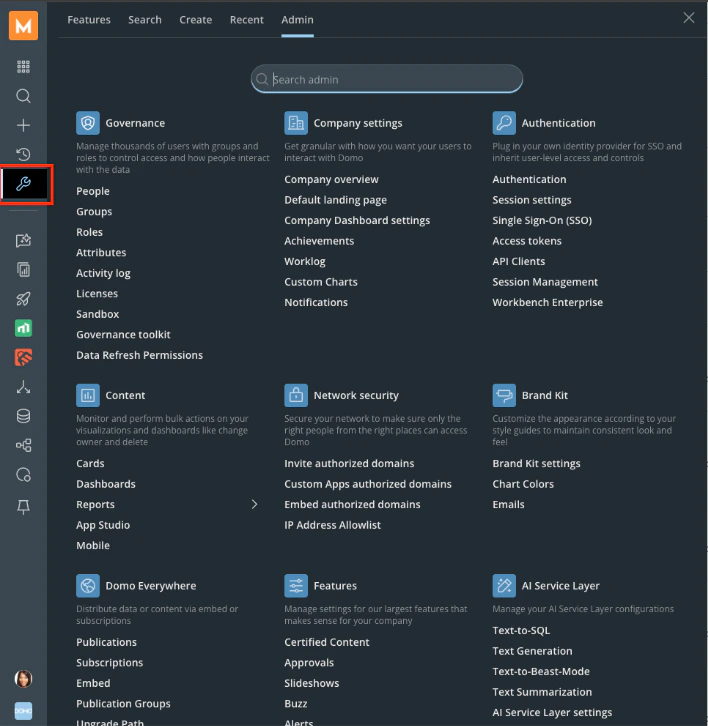This screenshot has height=726, width=708.
Task: Open the Activity log link
Action: pos(103,273)
